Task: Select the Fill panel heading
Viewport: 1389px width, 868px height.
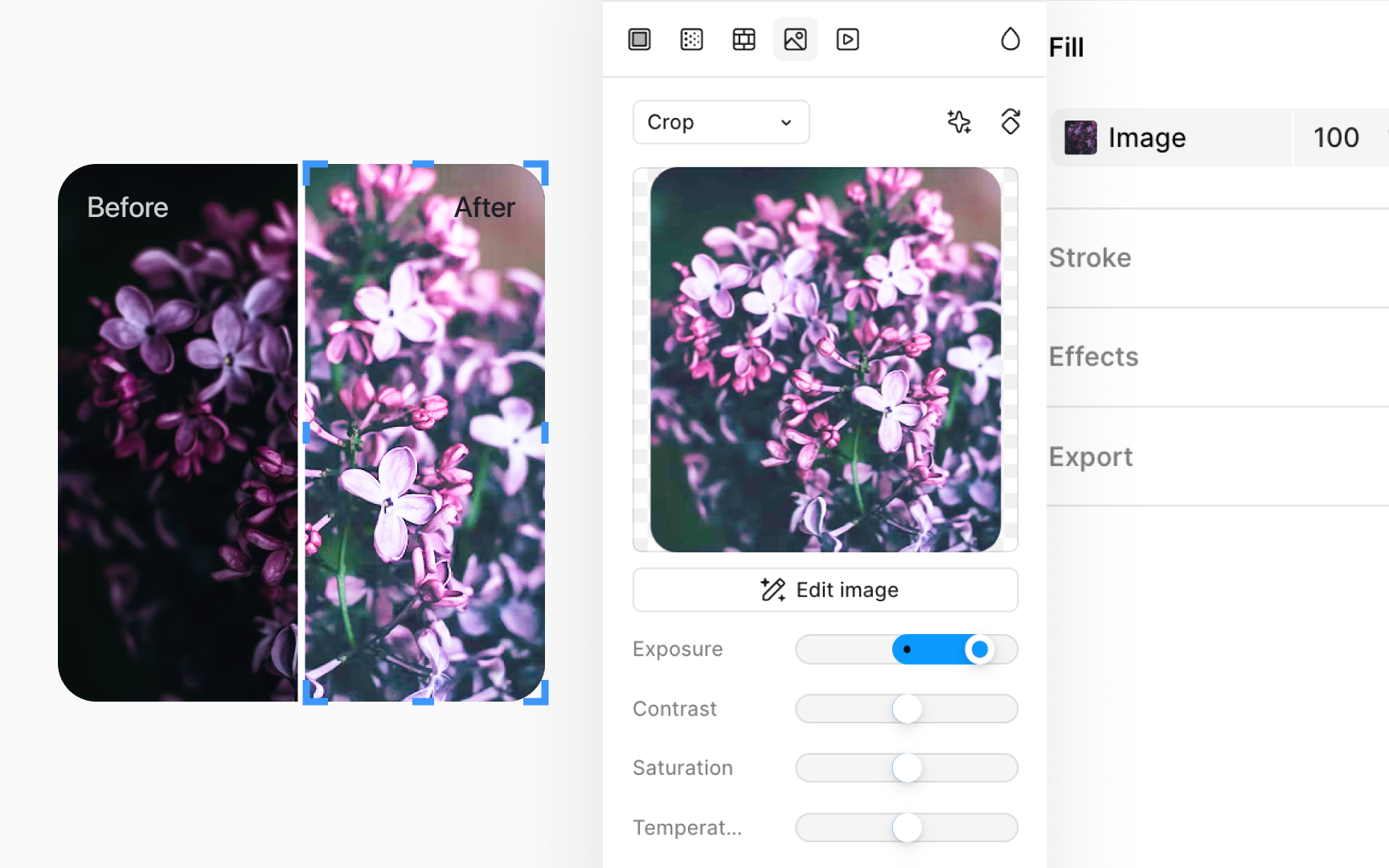Action: tap(1066, 47)
